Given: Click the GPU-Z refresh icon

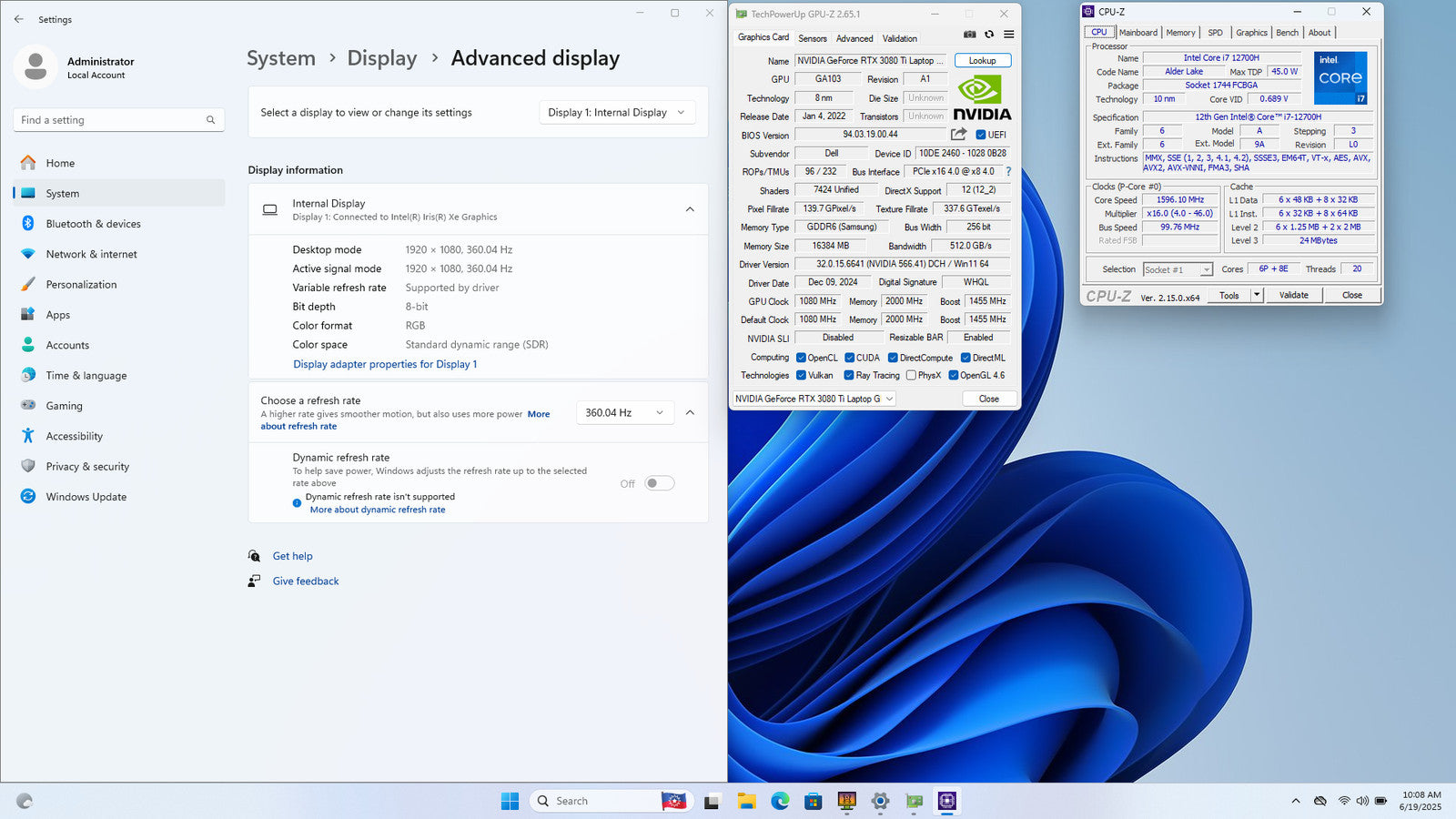Looking at the screenshot, I should coord(989,35).
